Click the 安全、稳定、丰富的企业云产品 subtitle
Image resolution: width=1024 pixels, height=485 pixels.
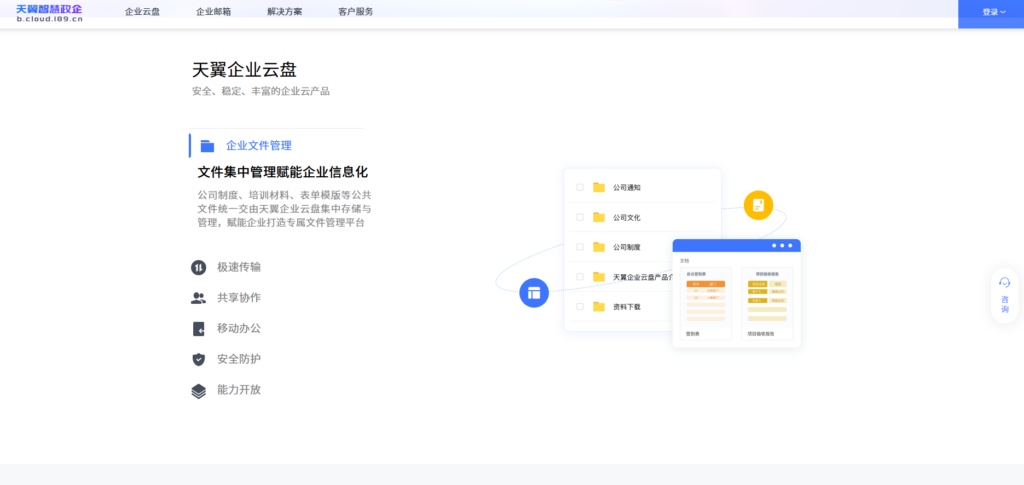[x=261, y=91]
